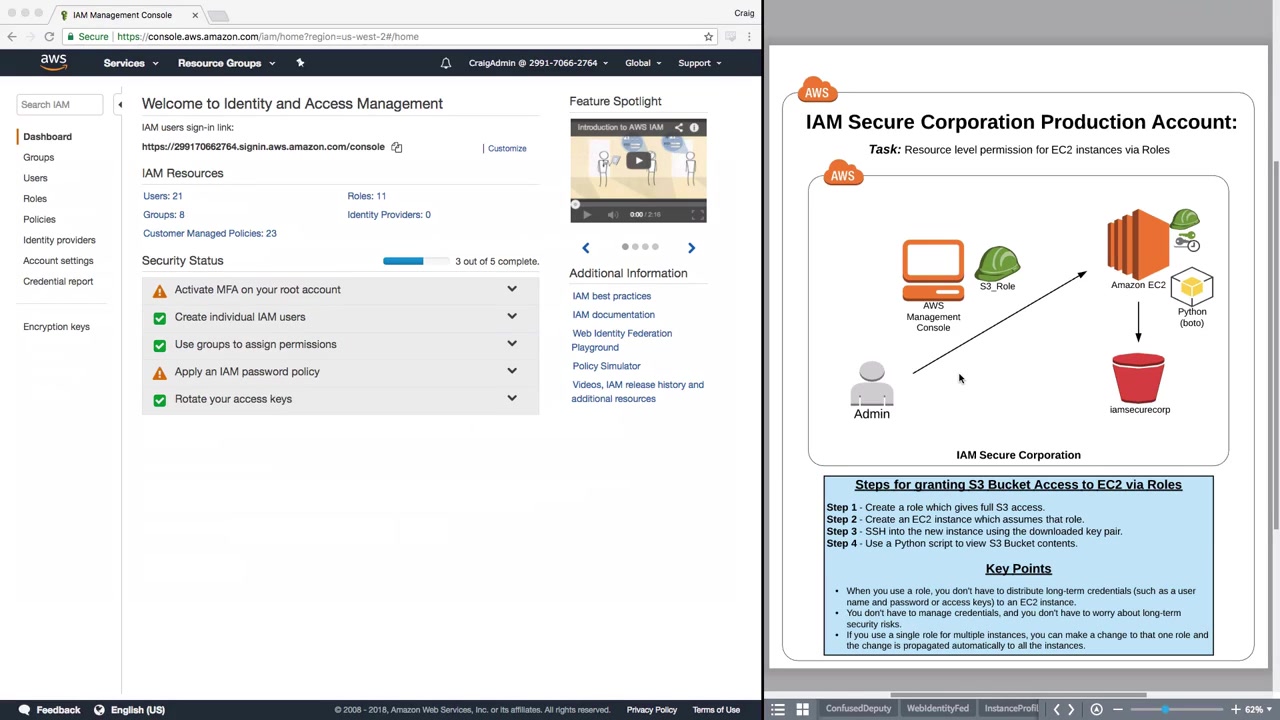This screenshot has width=1280, height=720.
Task: Open Users in the IAM sidebar
Action: click(35, 178)
